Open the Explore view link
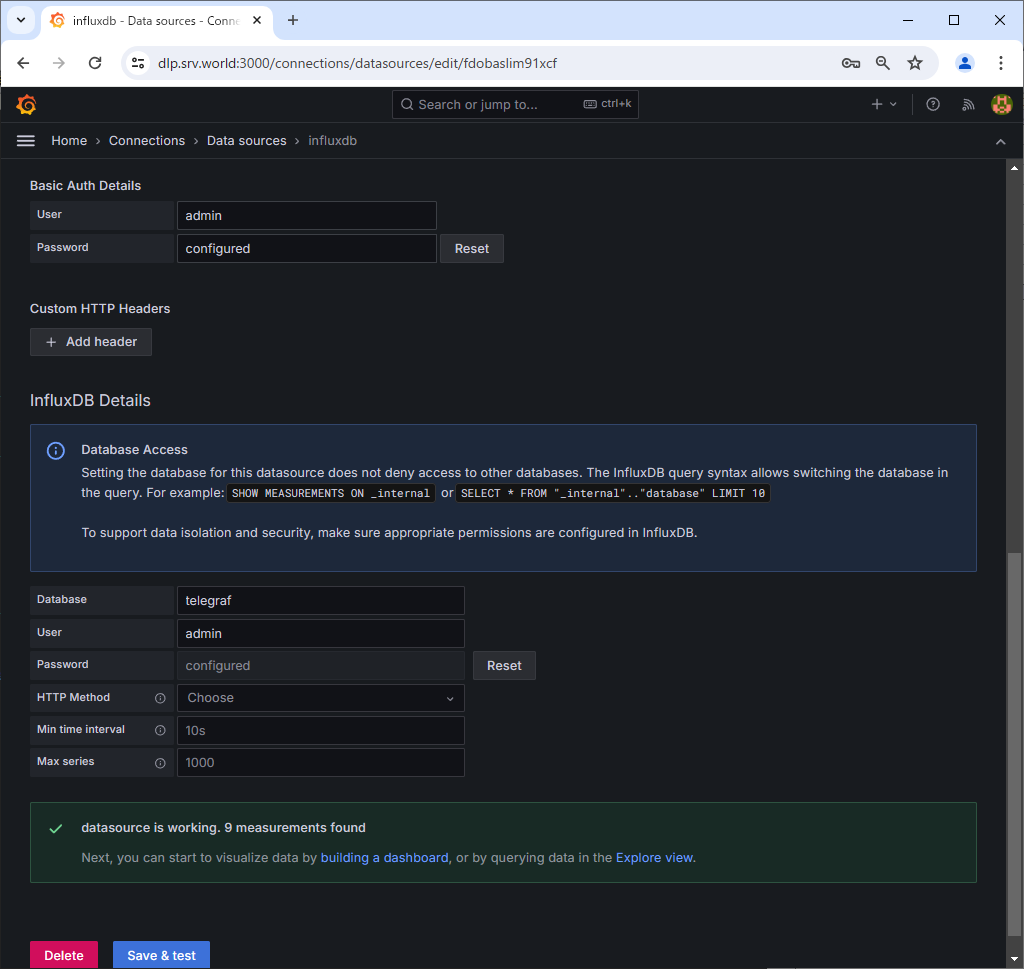The width and height of the screenshot is (1024, 969). [x=654, y=857]
